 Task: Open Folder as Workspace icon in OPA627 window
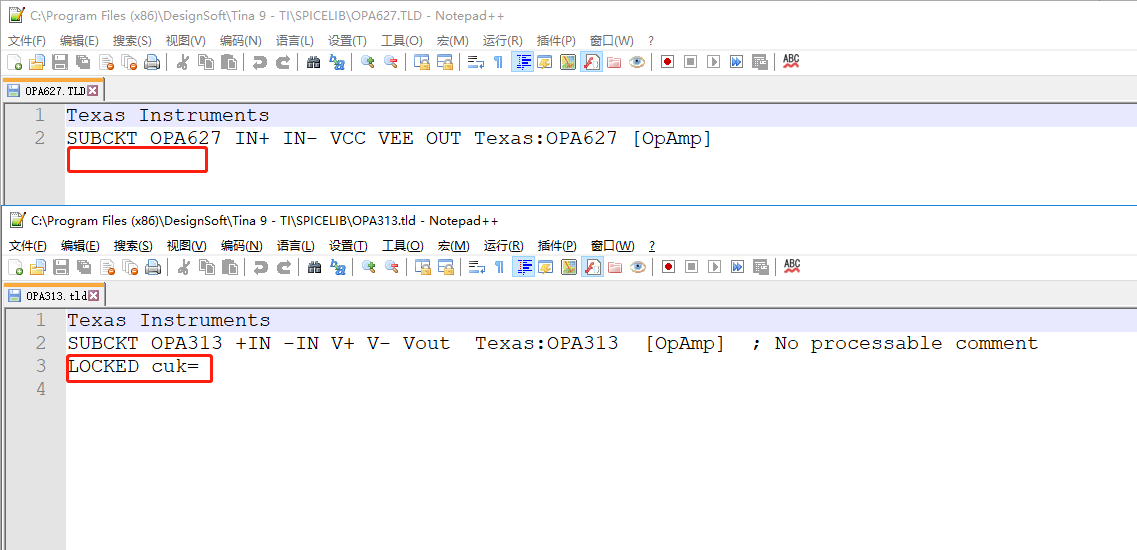(614, 62)
